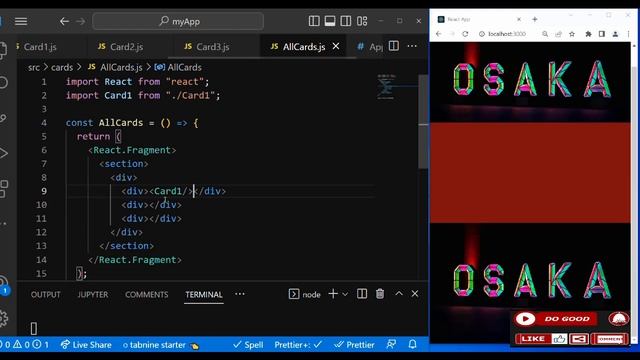Click the node terminal profile label
This screenshot has width=640, height=360.
311,295
